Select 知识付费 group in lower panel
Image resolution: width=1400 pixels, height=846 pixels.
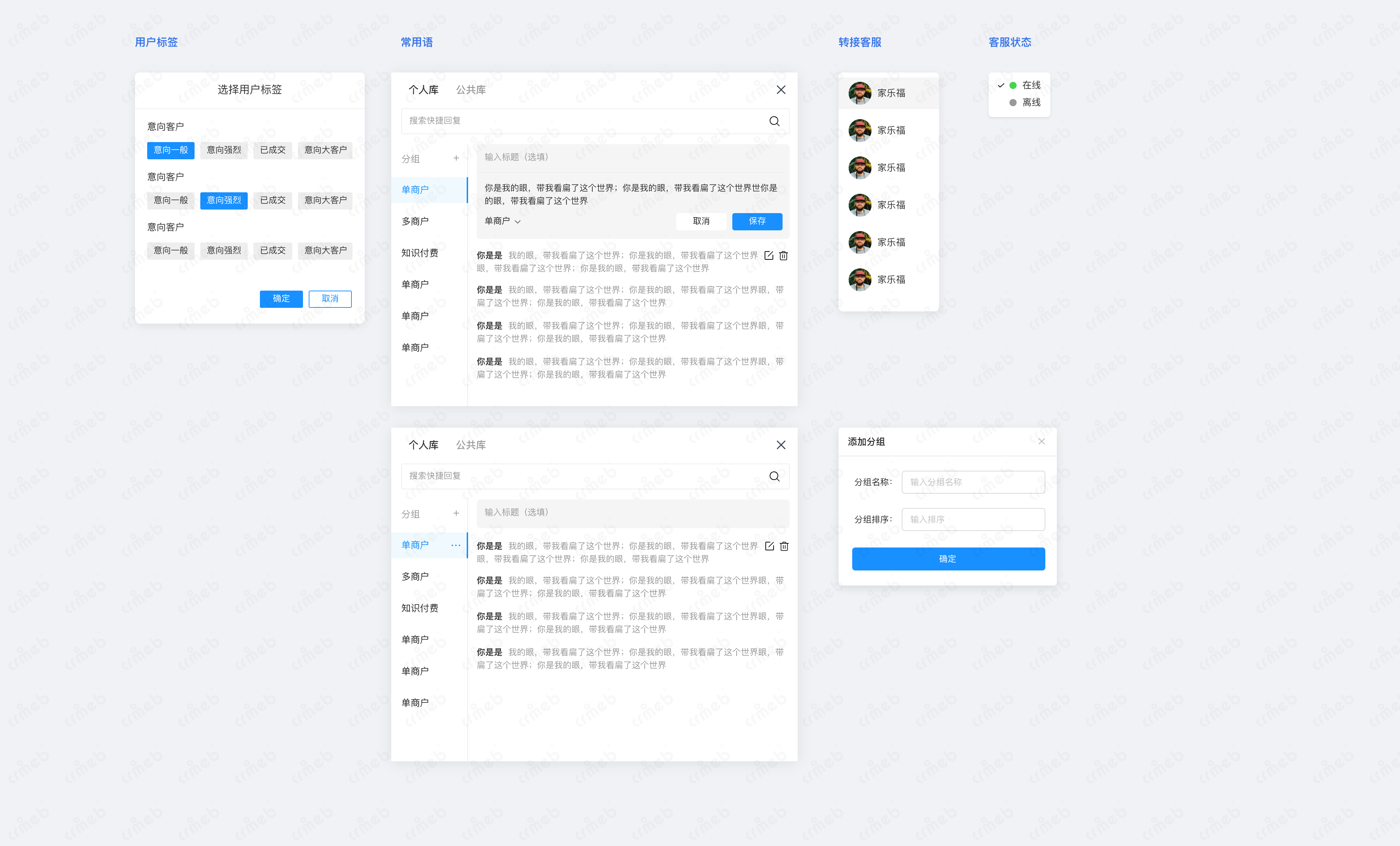click(420, 608)
